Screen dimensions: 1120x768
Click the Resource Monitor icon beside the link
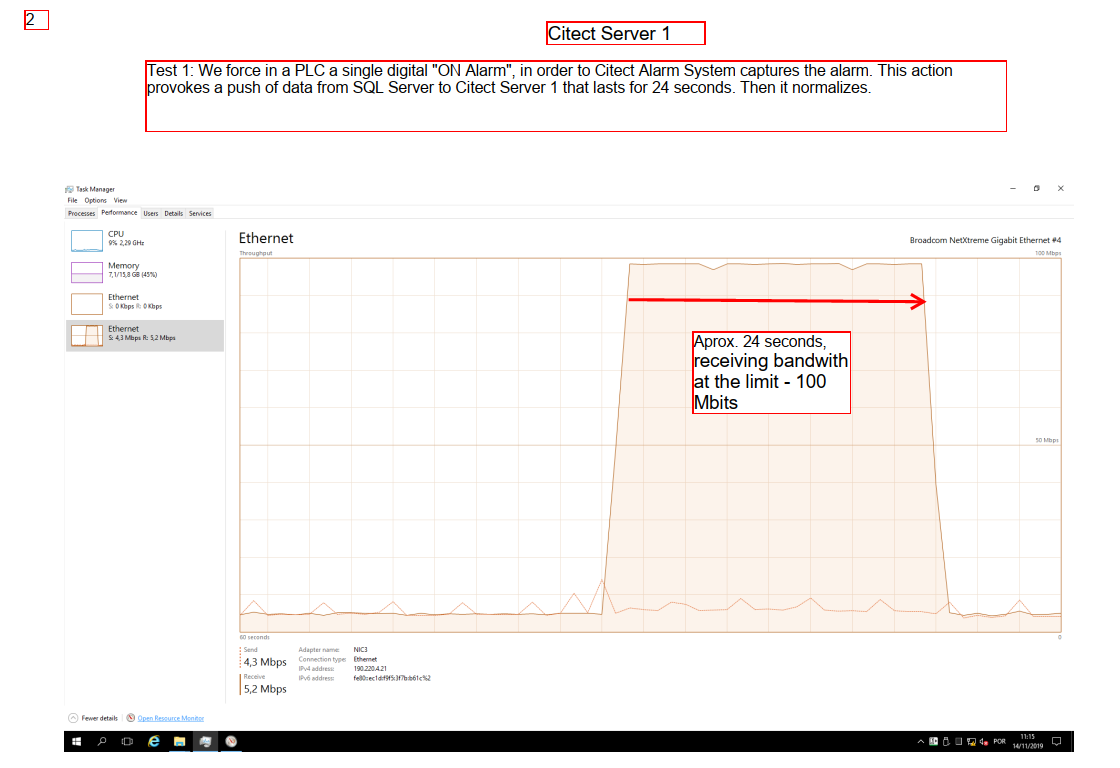pos(131,718)
